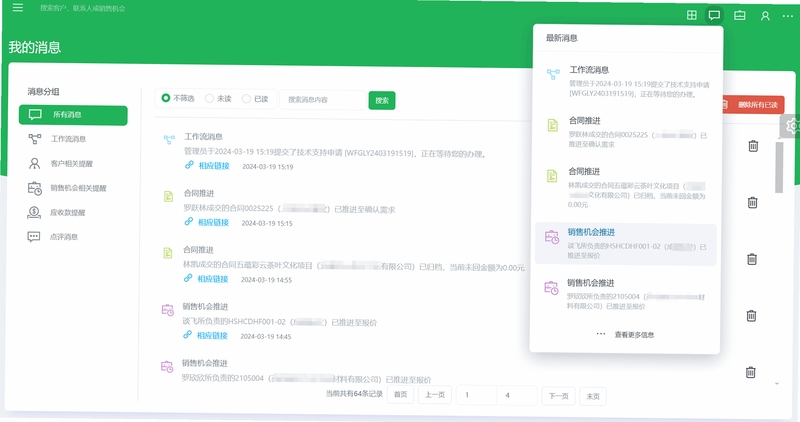Open popup 销售机会推进 entry for 罗欣欣
This screenshot has height=422, width=800.
[x=625, y=295]
